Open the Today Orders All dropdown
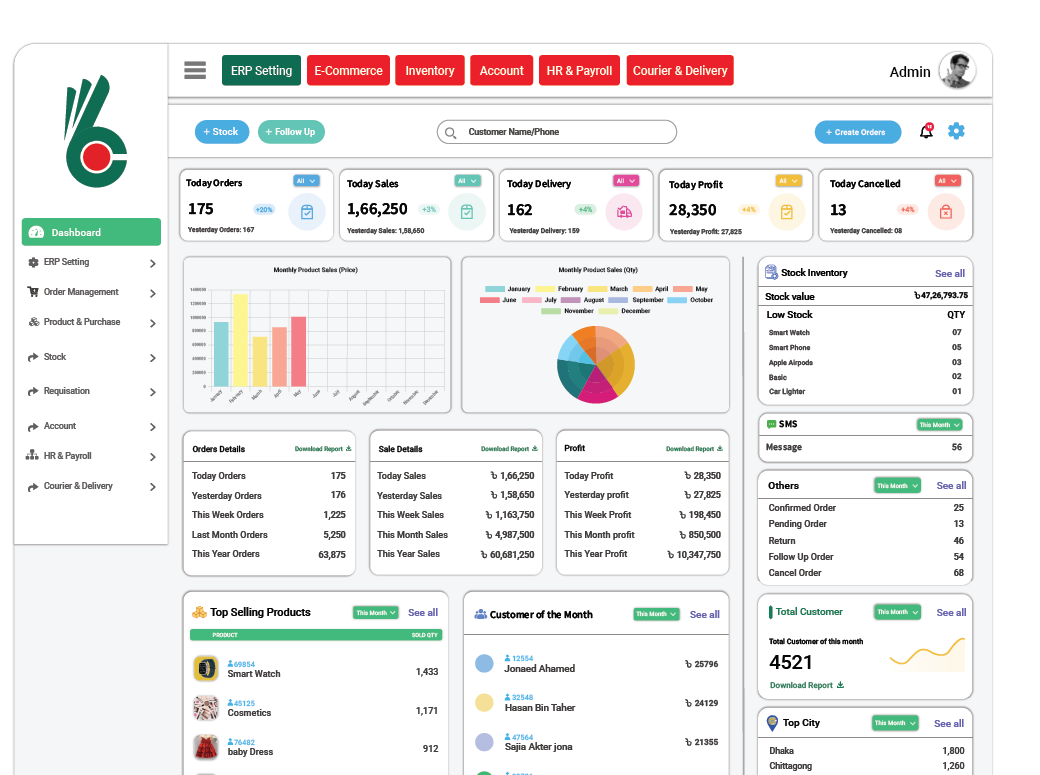 (x=306, y=181)
